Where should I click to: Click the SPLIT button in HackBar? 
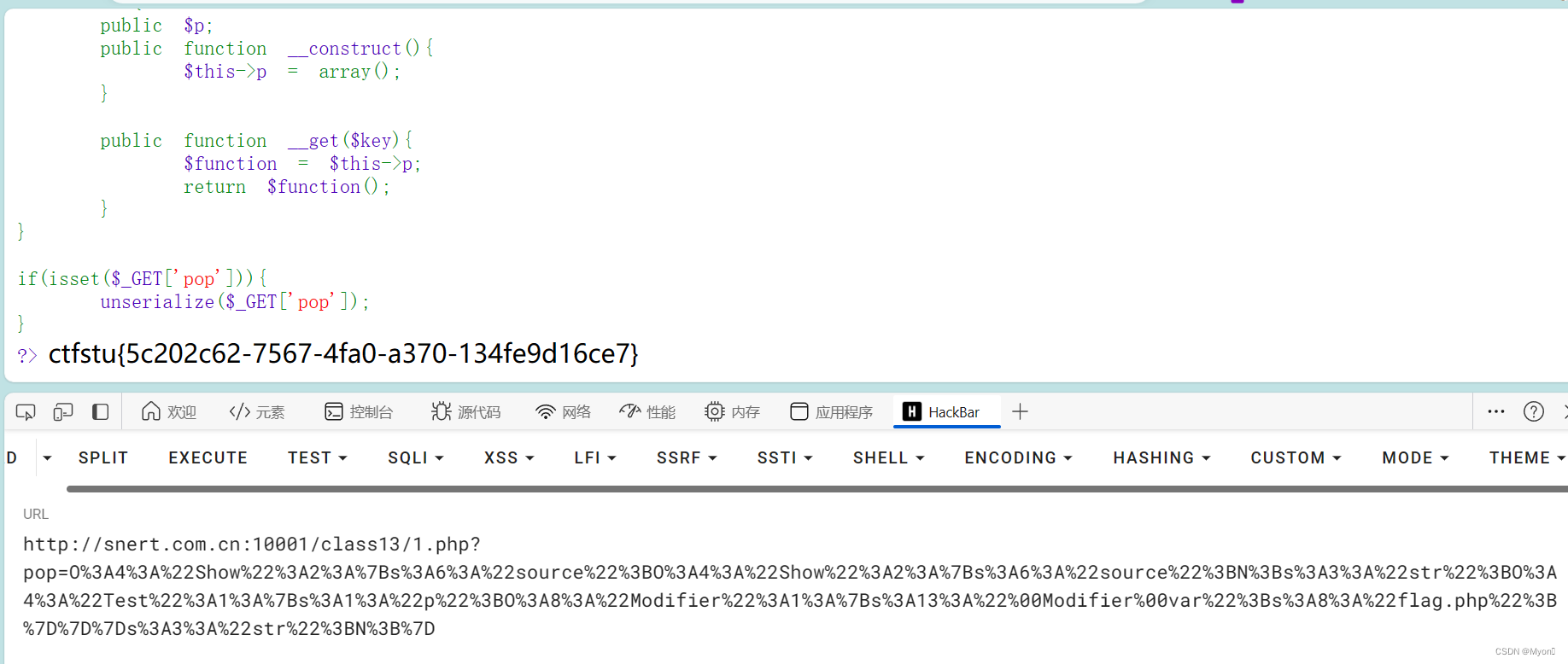(x=103, y=458)
